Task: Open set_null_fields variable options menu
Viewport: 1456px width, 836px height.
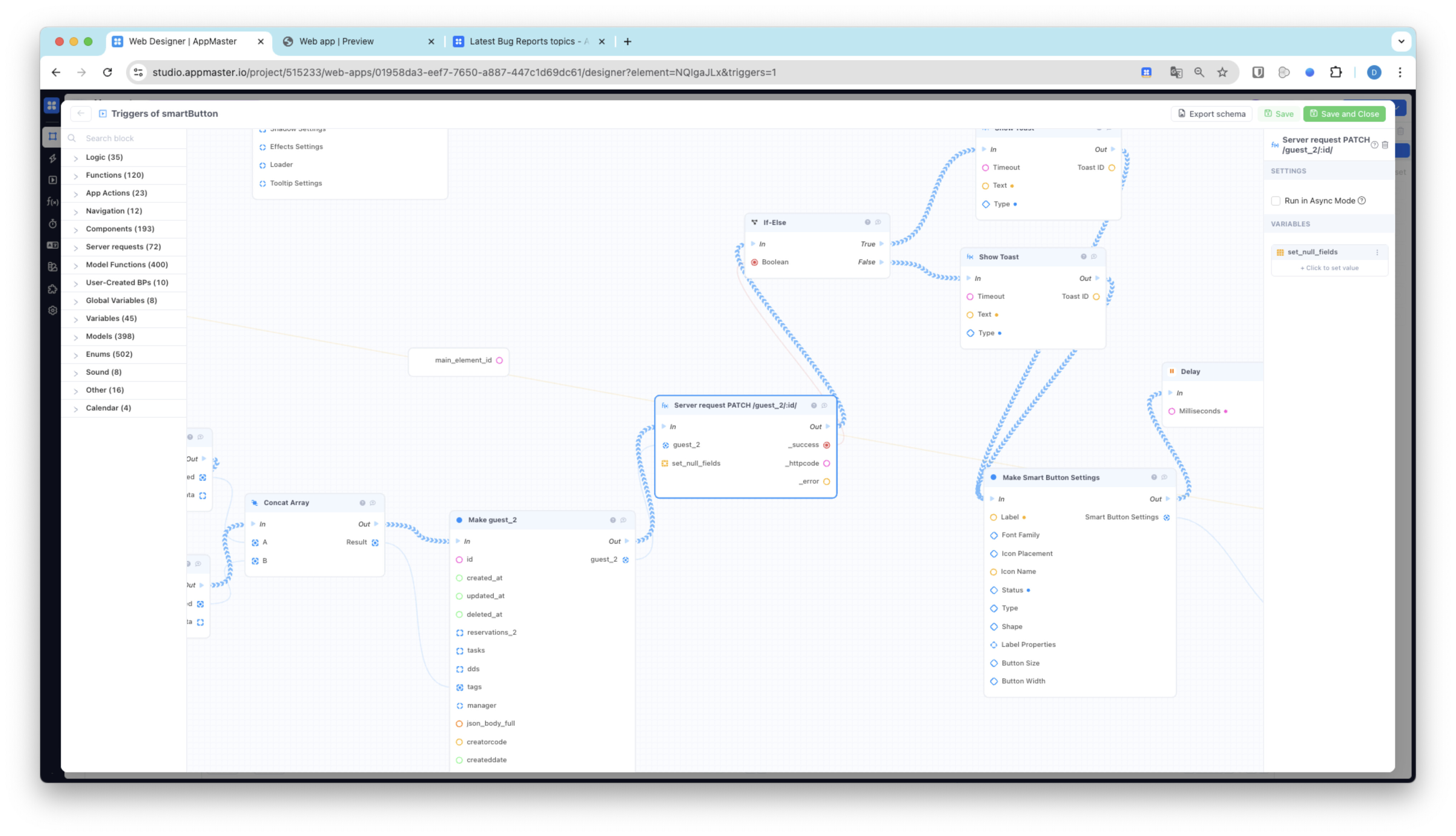Action: 1377,252
